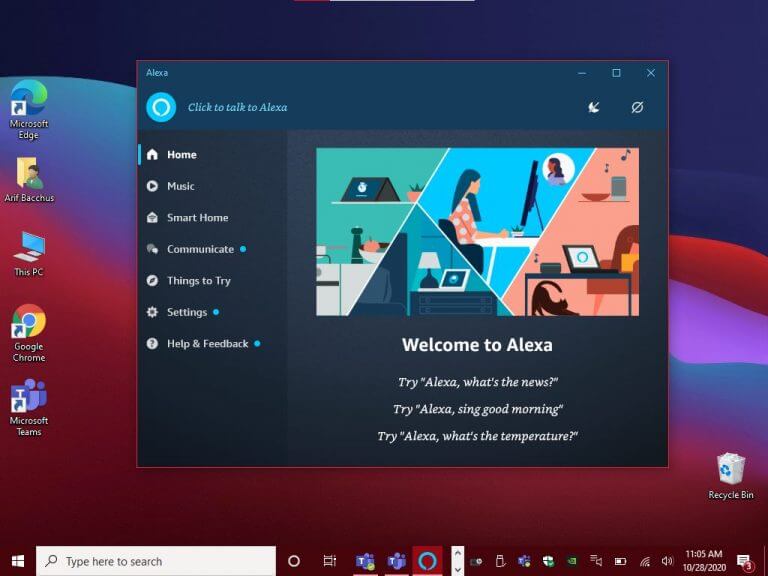The width and height of the screenshot is (768, 576).
Task: Click the taskbar down arrow scroll button
Action: tap(457, 569)
